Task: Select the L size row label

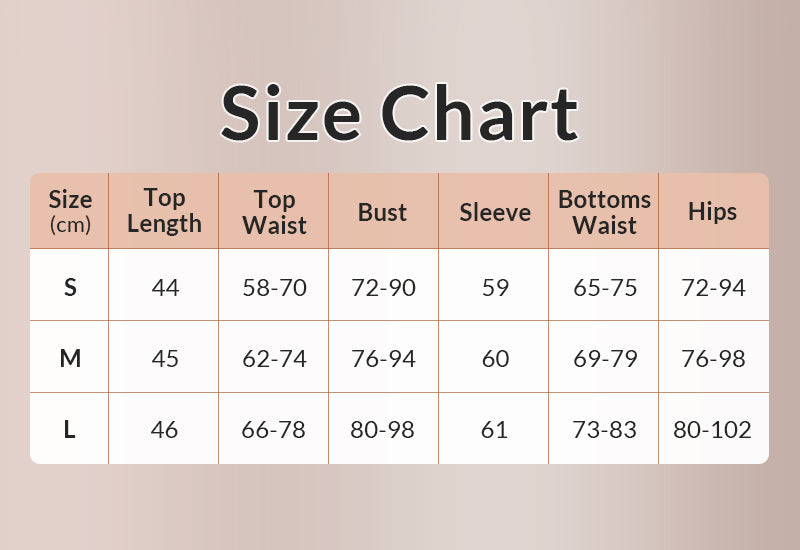Action: tap(70, 430)
